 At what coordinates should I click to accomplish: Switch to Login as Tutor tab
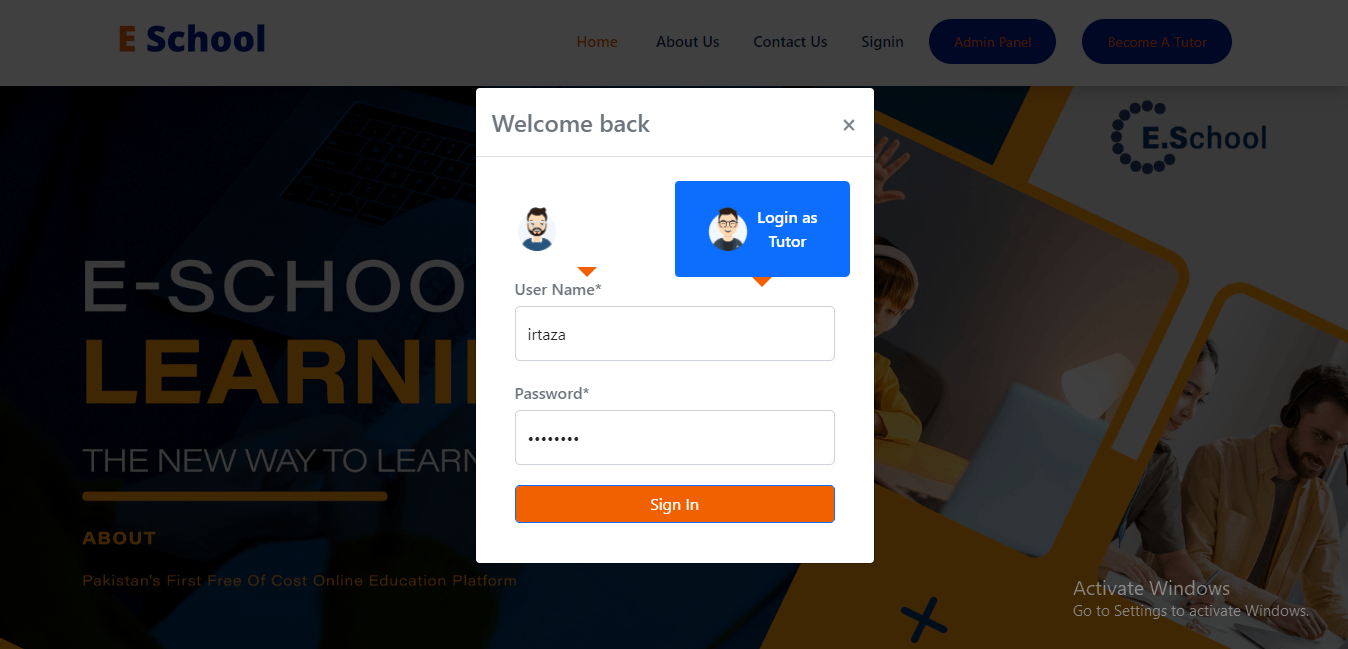point(762,229)
